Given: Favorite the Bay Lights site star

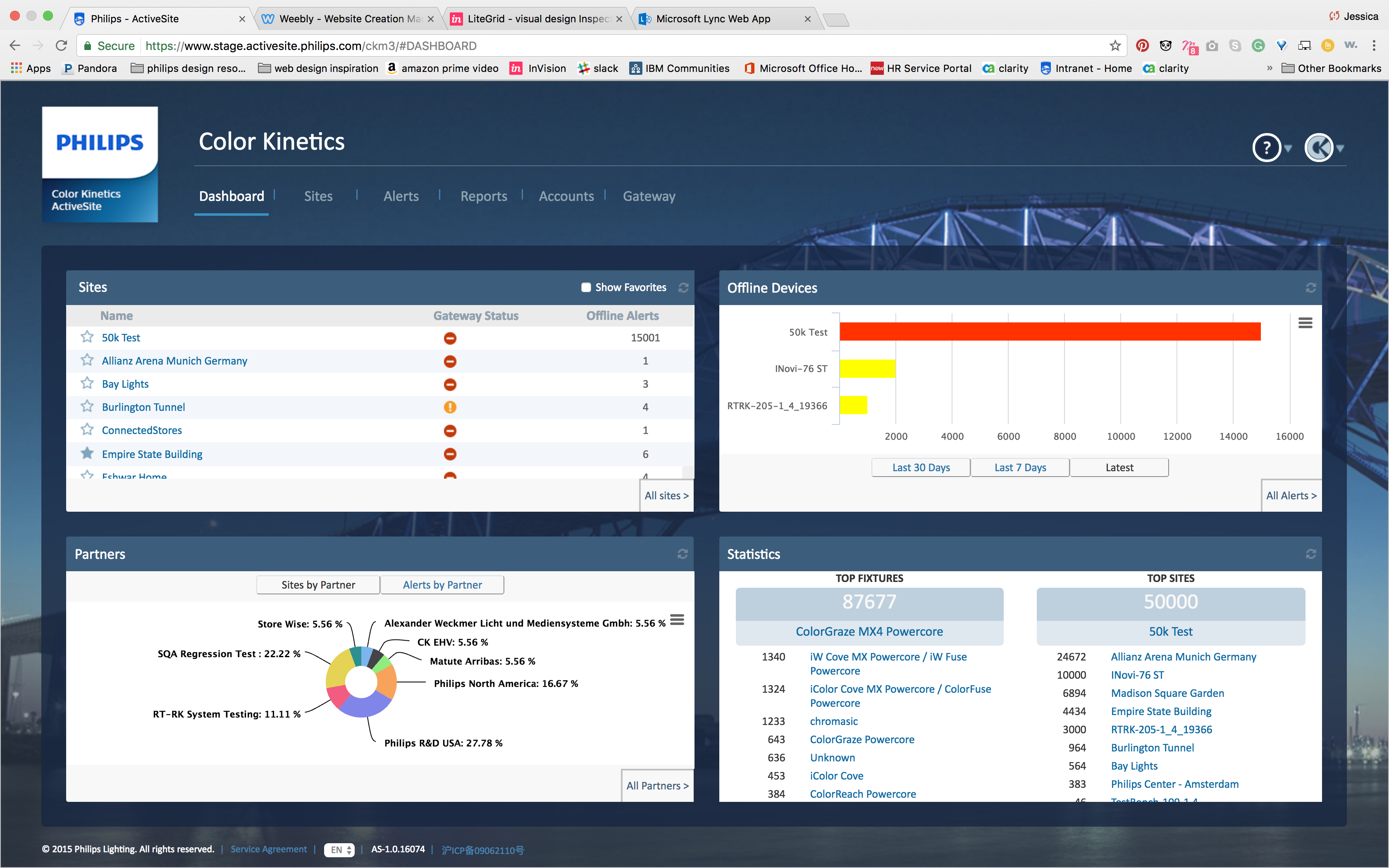Looking at the screenshot, I should [x=87, y=383].
